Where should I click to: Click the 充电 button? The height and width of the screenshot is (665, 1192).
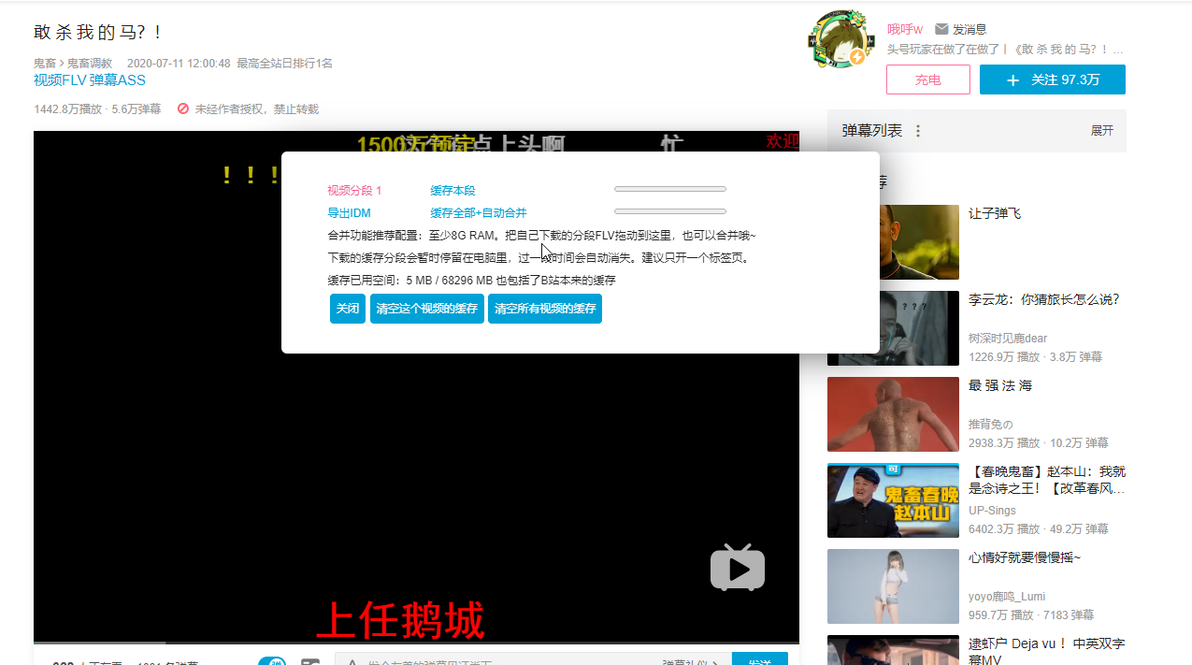click(927, 80)
